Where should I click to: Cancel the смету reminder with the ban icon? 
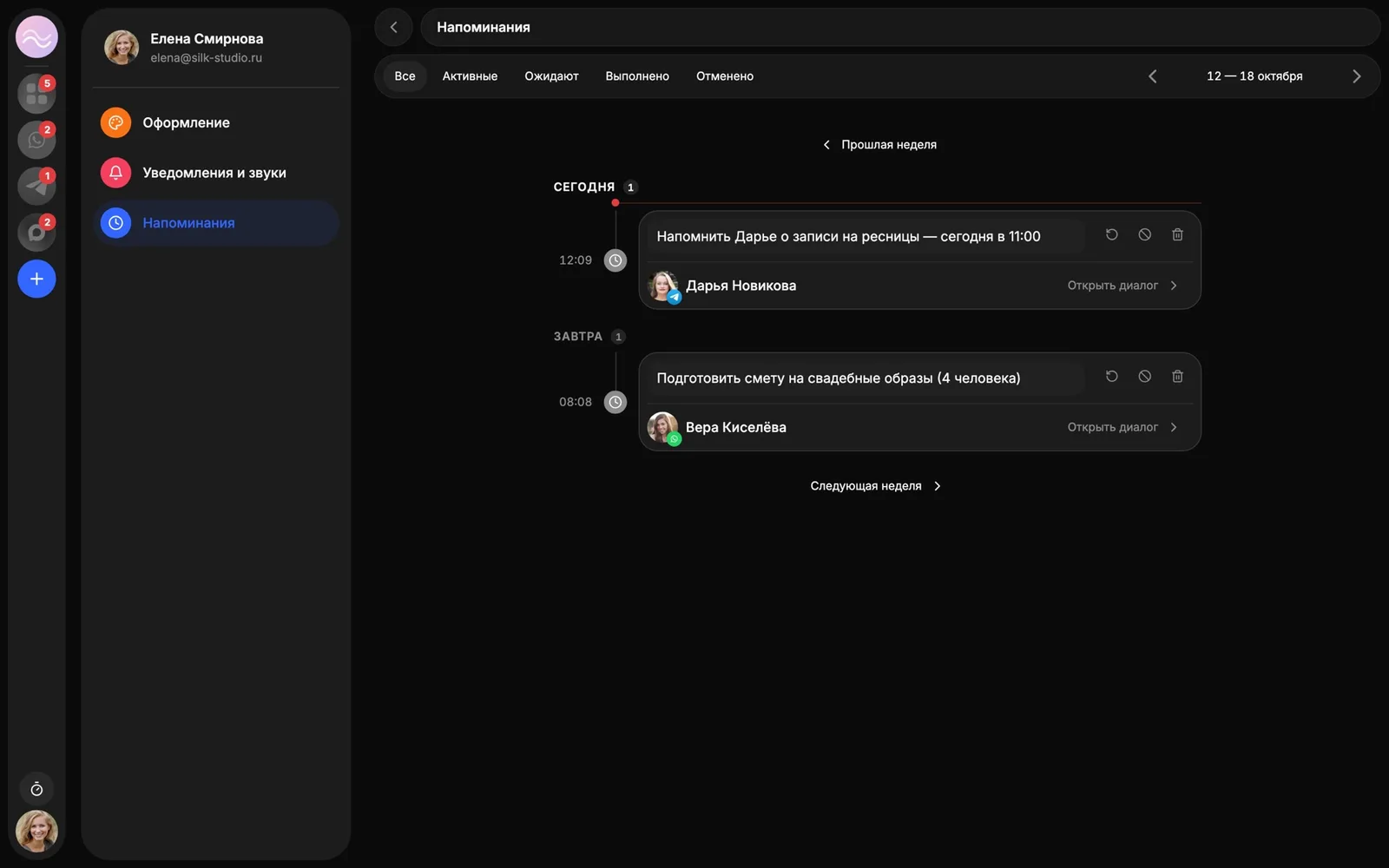tap(1145, 376)
